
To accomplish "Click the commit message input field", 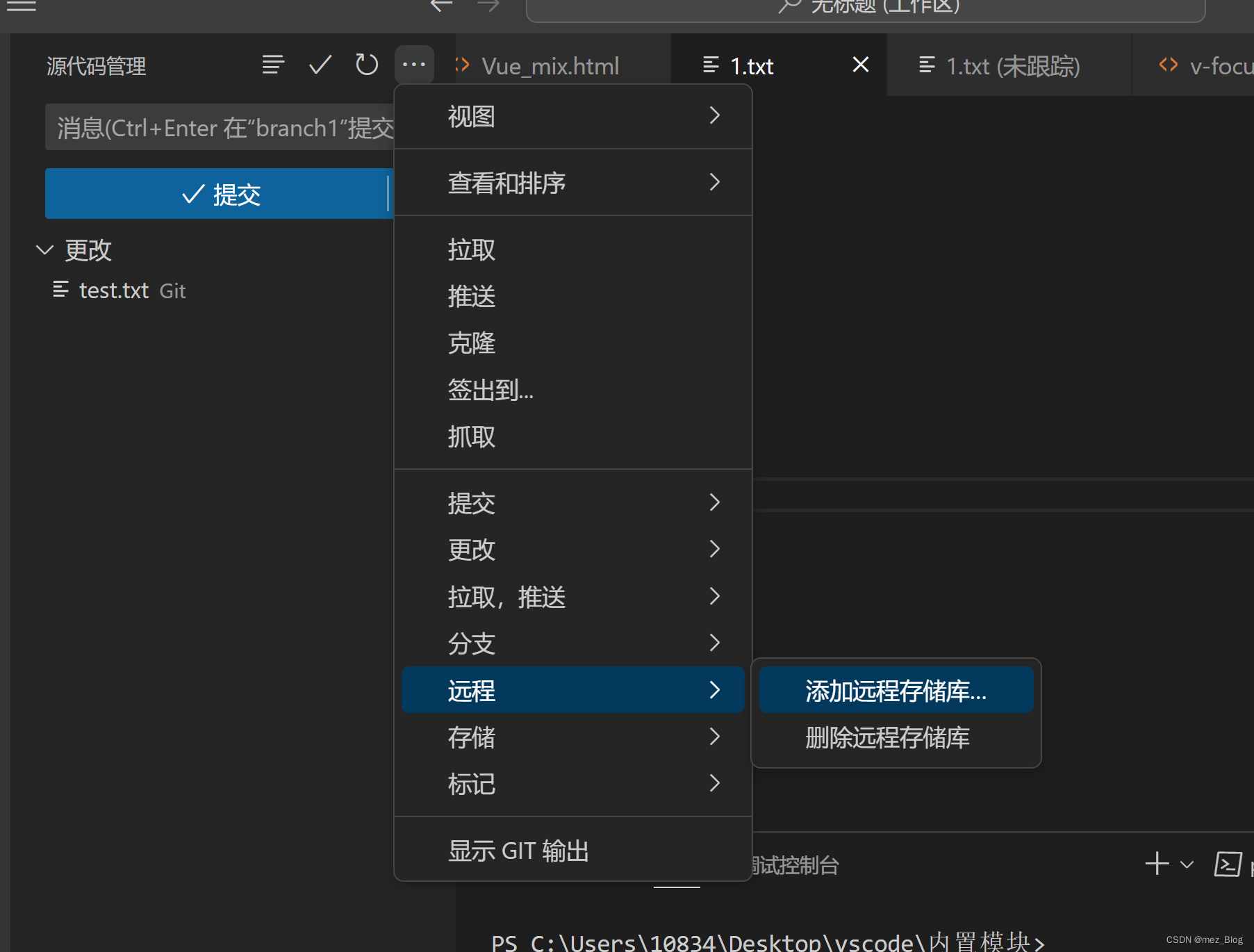I will (220, 127).
